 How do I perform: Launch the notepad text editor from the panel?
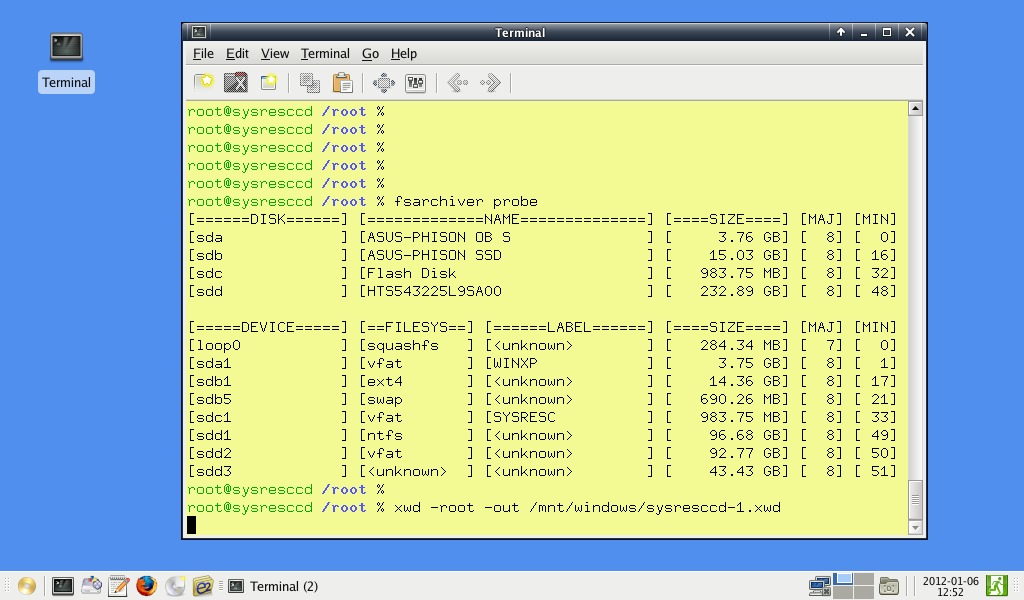click(118, 586)
